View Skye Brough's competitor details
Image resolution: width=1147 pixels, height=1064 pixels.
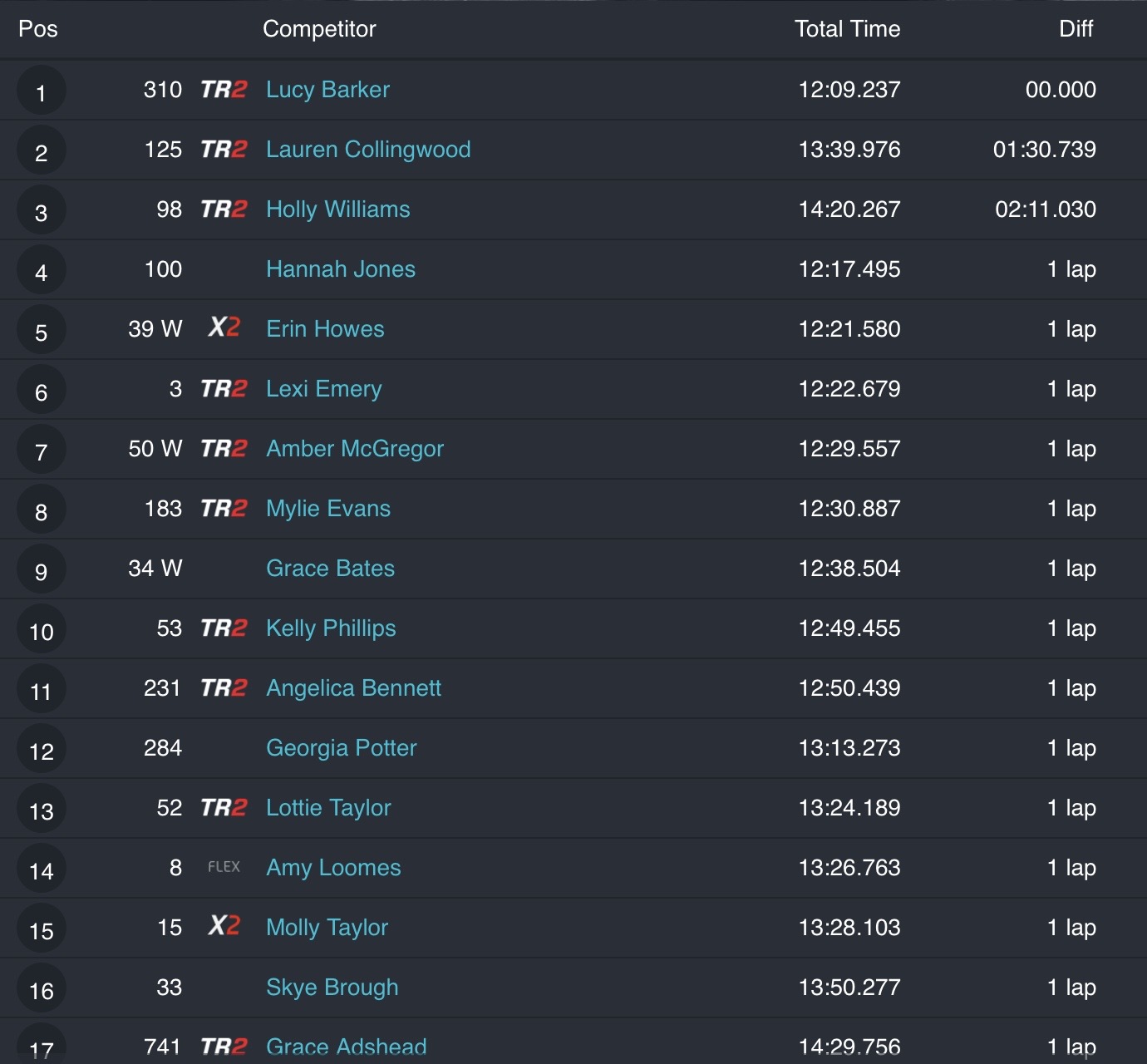coord(332,988)
